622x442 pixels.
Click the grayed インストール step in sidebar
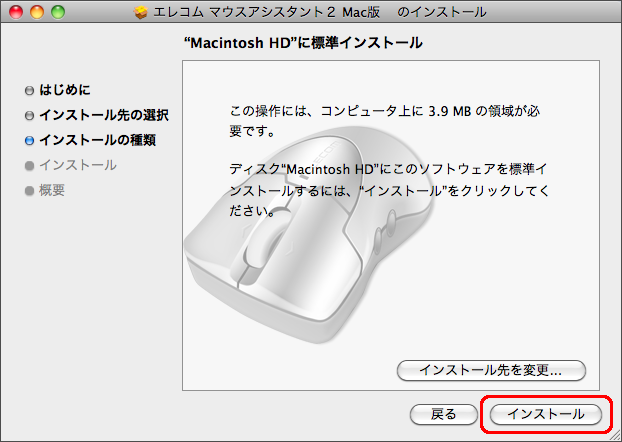coord(78,165)
